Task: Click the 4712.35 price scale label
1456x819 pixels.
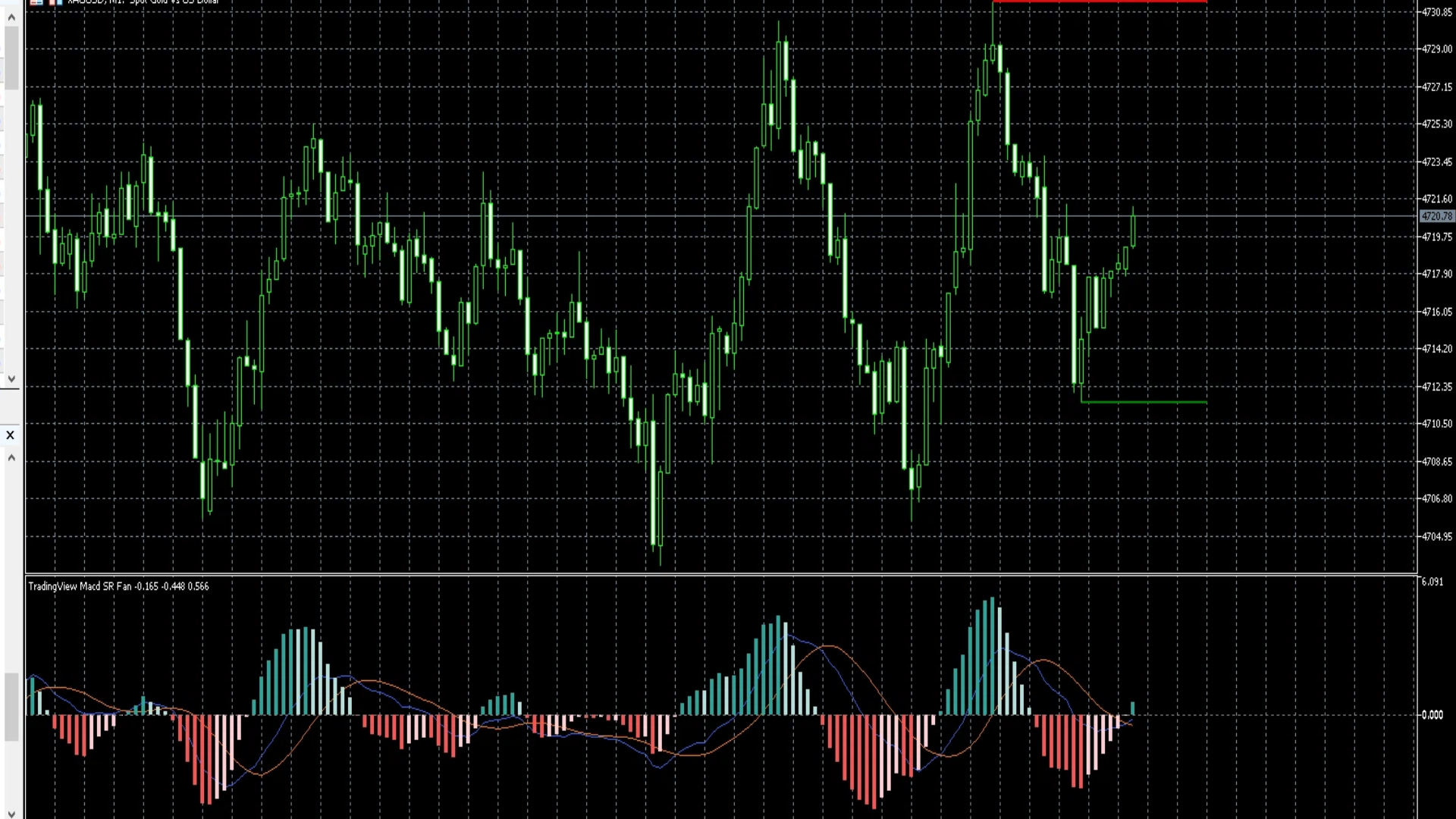Action: [1436, 387]
